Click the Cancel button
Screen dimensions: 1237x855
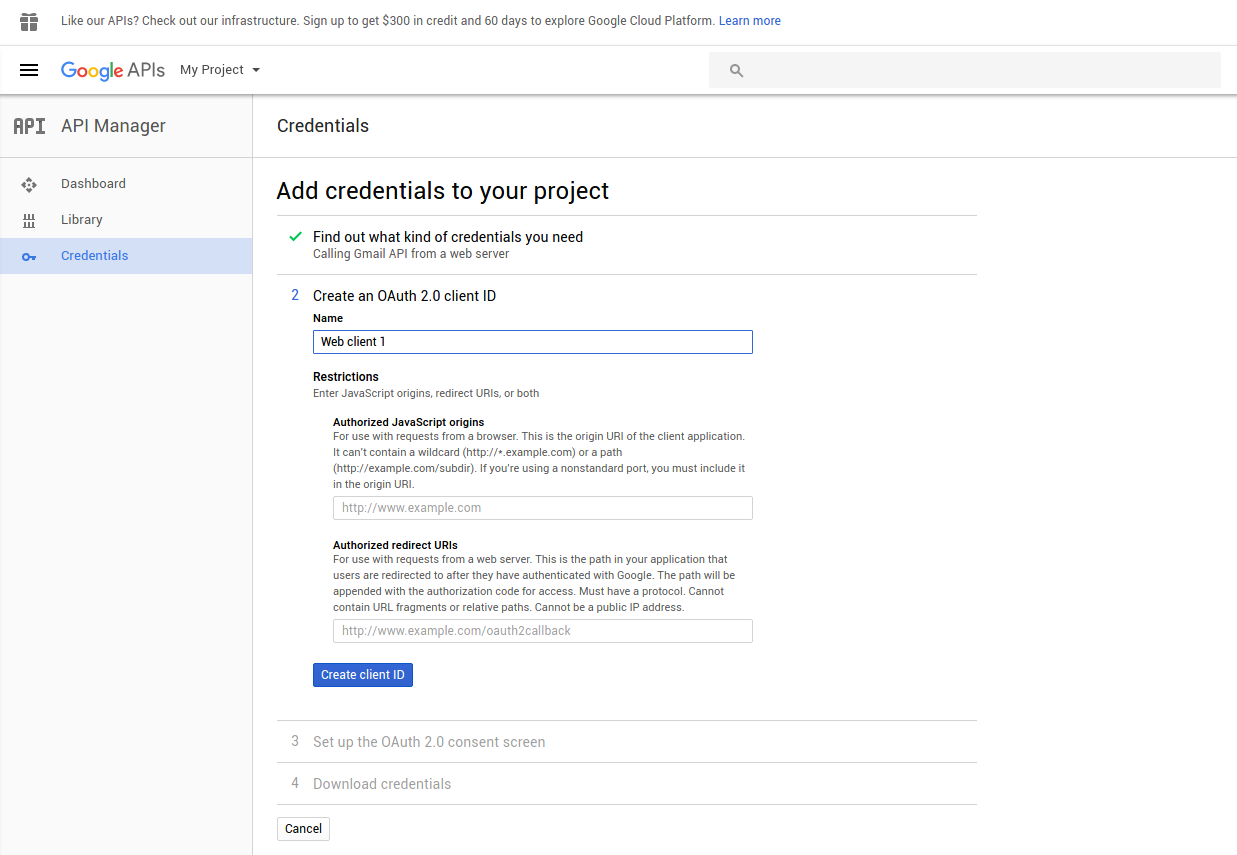point(303,829)
